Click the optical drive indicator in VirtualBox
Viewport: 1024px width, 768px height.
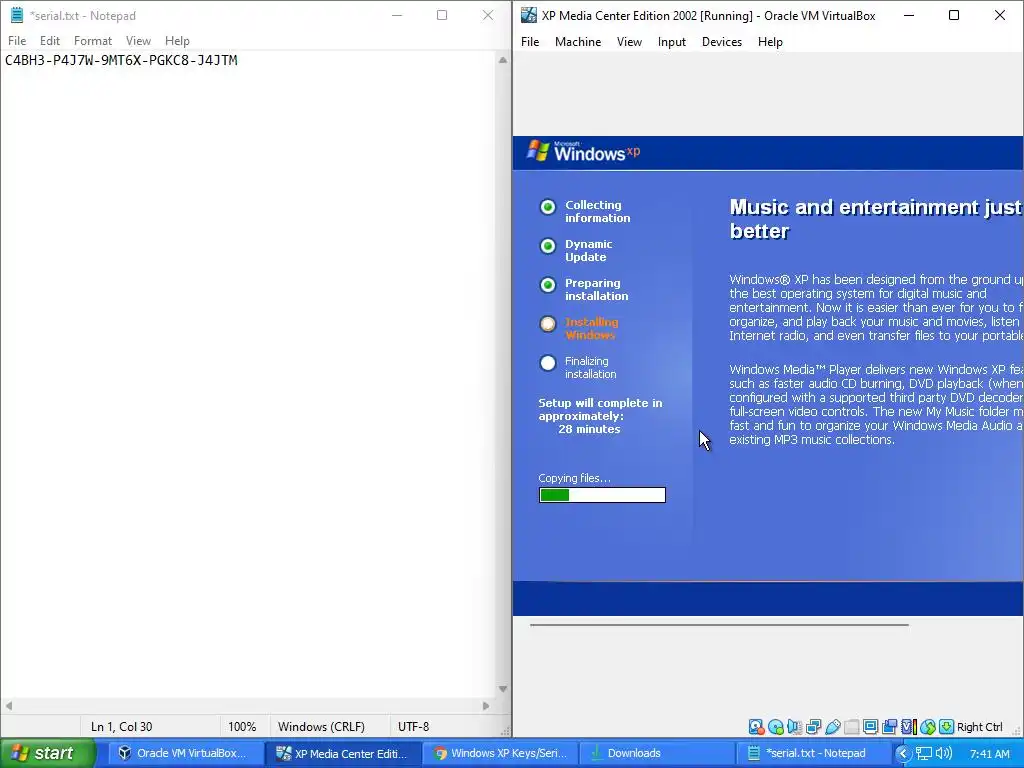point(776,727)
